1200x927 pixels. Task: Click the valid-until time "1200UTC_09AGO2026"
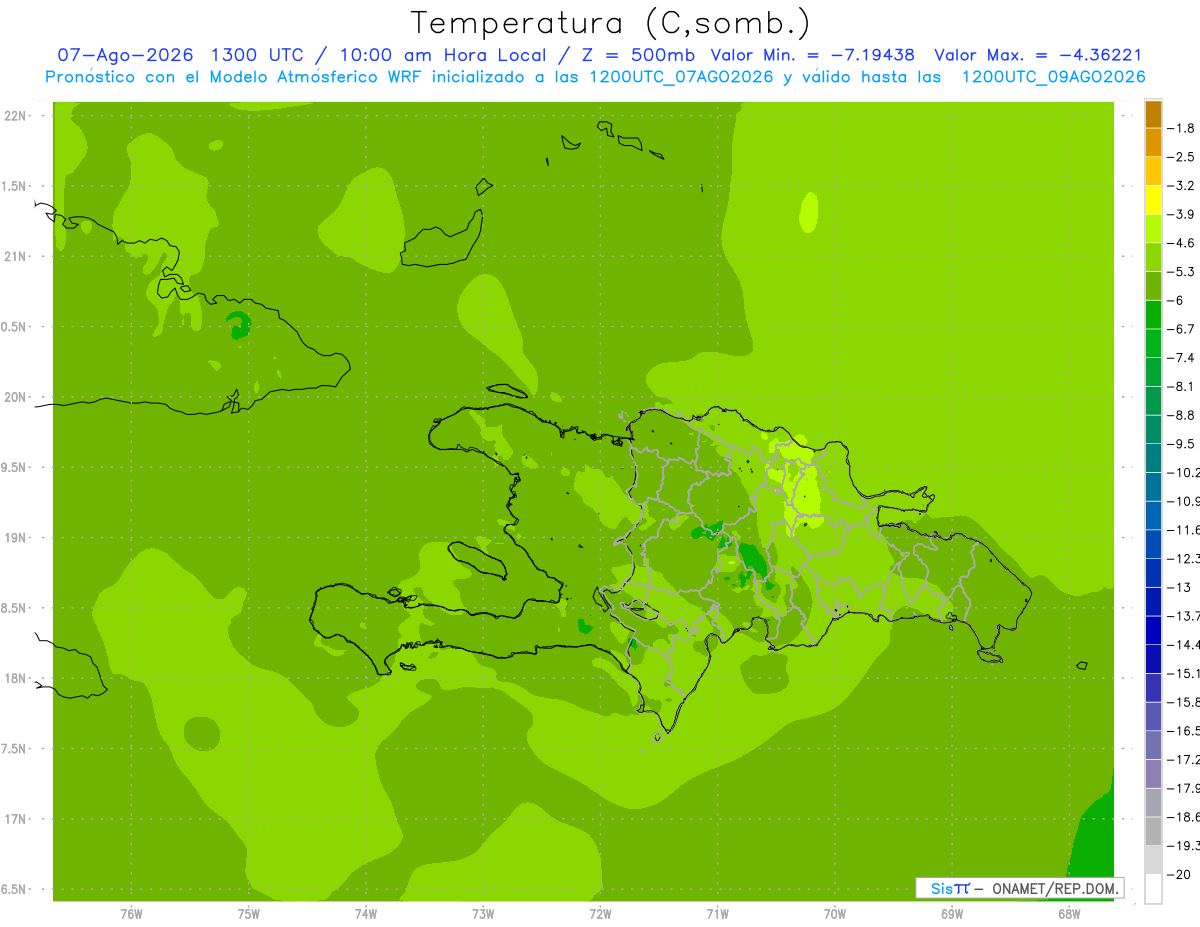click(x=1053, y=77)
